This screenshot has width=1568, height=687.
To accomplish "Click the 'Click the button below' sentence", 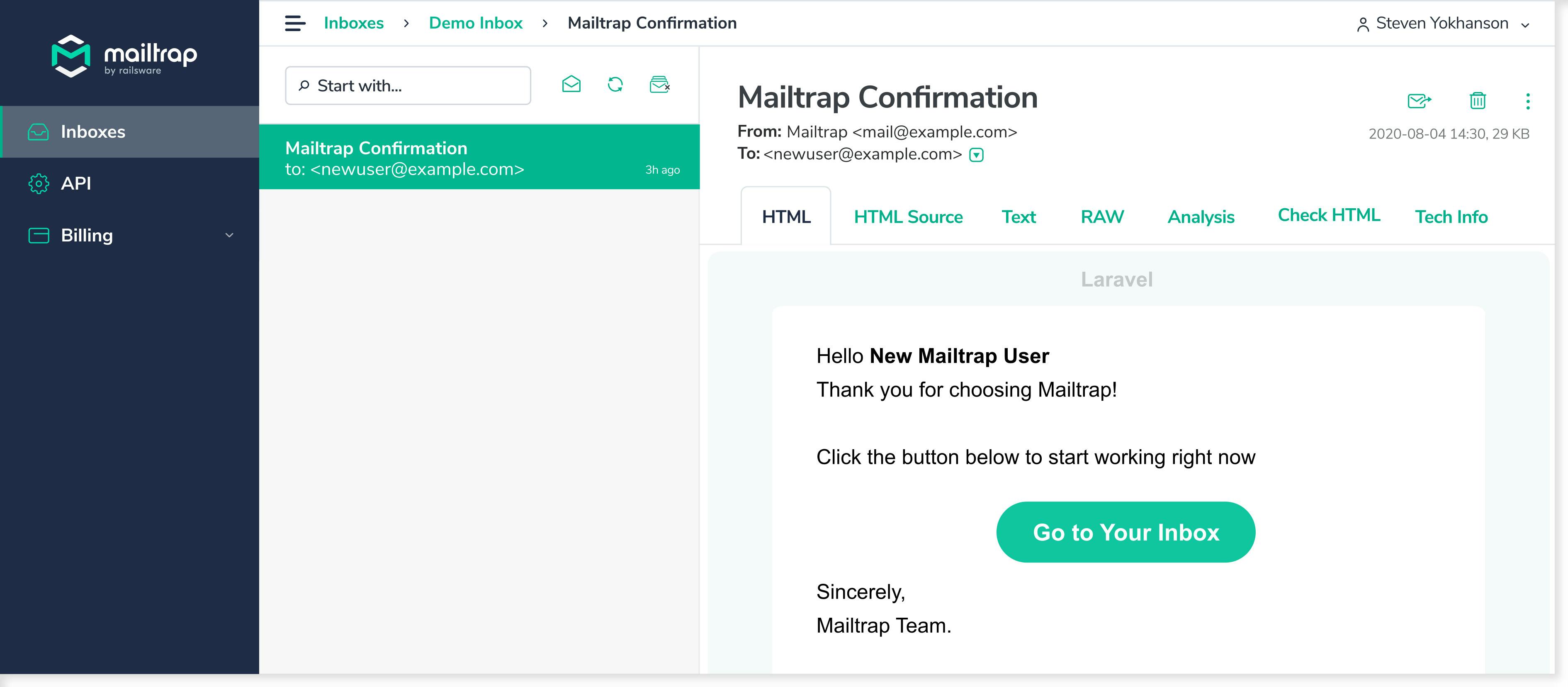I will coord(1036,458).
